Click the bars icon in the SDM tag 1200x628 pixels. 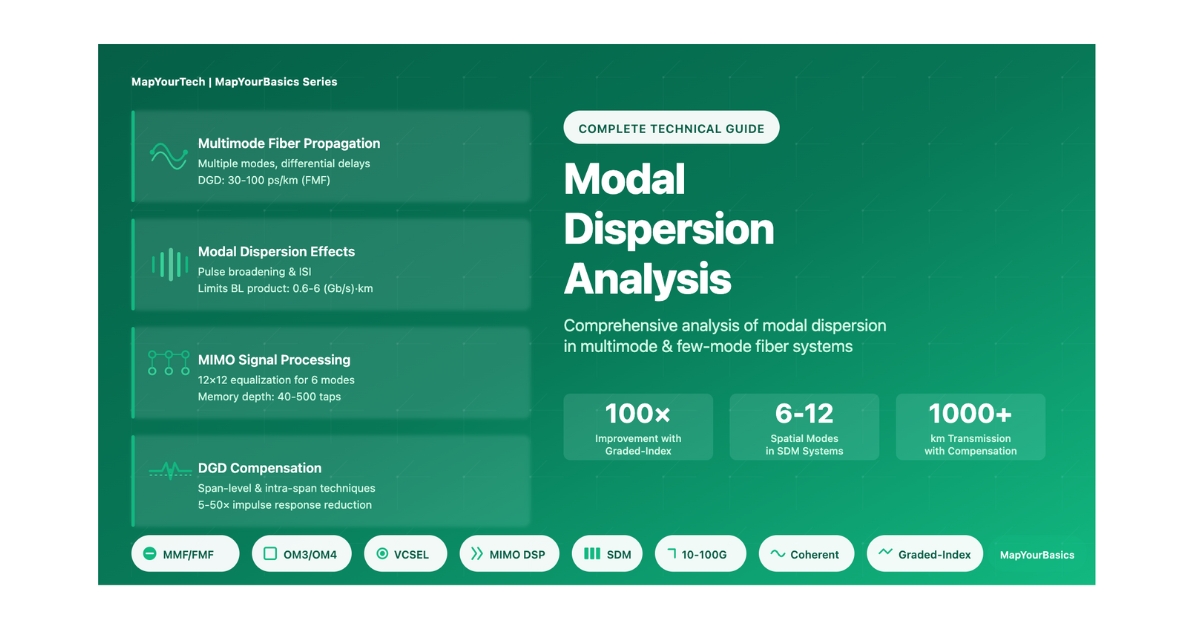(592, 554)
